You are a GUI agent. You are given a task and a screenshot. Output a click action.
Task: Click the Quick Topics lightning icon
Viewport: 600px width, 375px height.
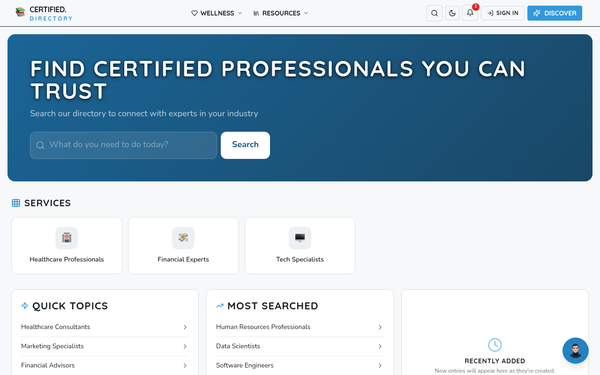(25, 305)
